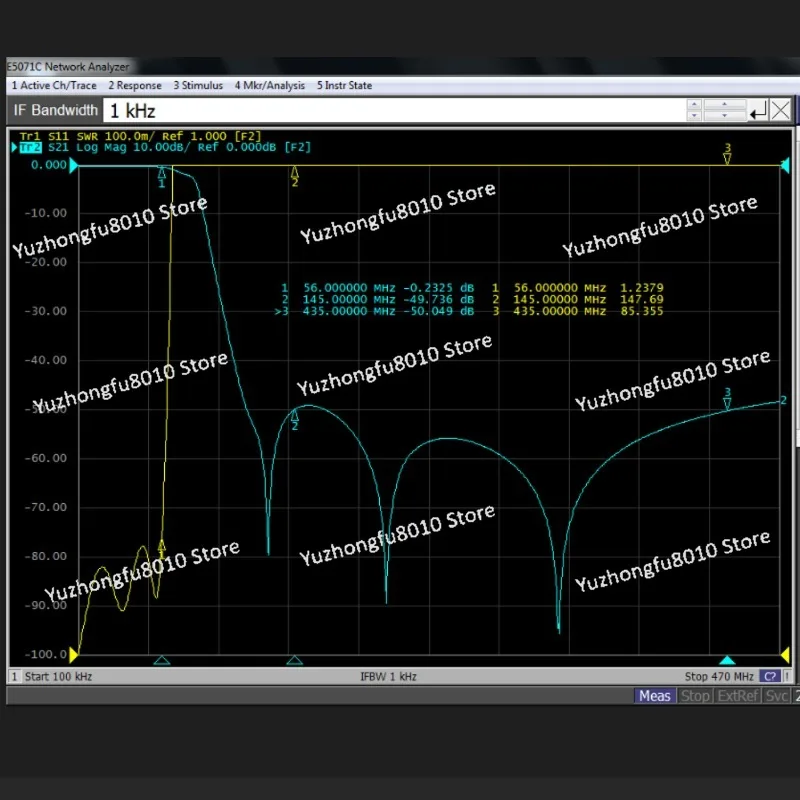The height and width of the screenshot is (800, 800).
Task: Click the C? correction status indicator
Action: [770, 677]
